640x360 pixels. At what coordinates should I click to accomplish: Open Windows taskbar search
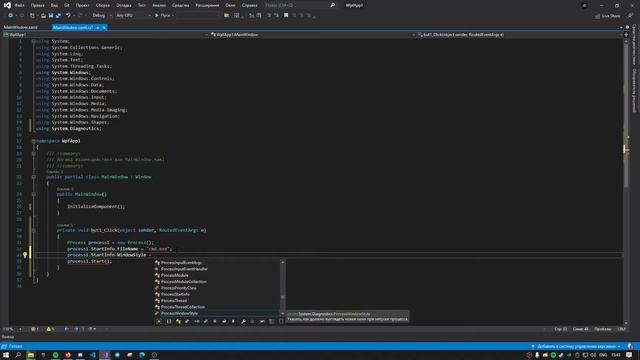pyautogui.click(x=18, y=355)
